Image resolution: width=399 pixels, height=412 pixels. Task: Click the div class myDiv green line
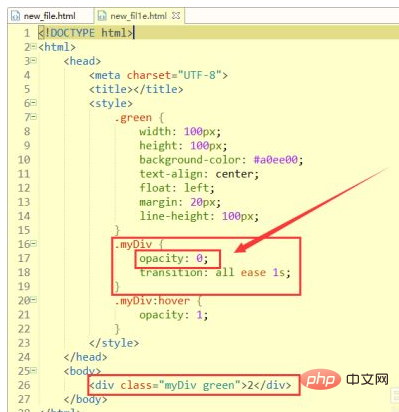(x=190, y=385)
